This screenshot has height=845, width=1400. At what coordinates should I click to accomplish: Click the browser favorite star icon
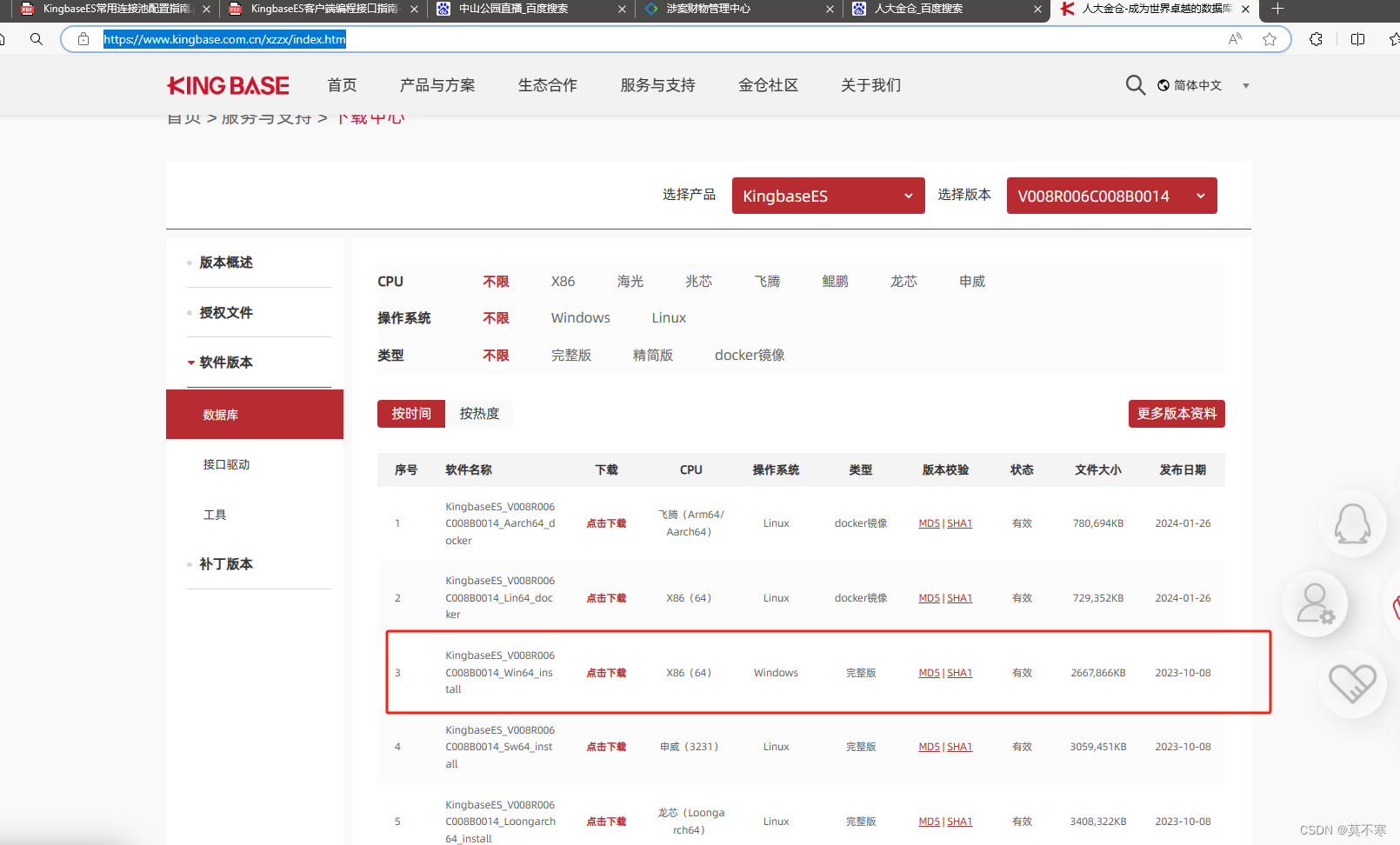pos(1270,39)
